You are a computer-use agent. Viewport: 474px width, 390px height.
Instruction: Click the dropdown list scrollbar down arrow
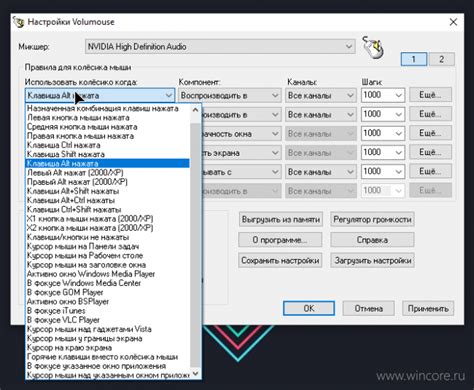(x=195, y=374)
